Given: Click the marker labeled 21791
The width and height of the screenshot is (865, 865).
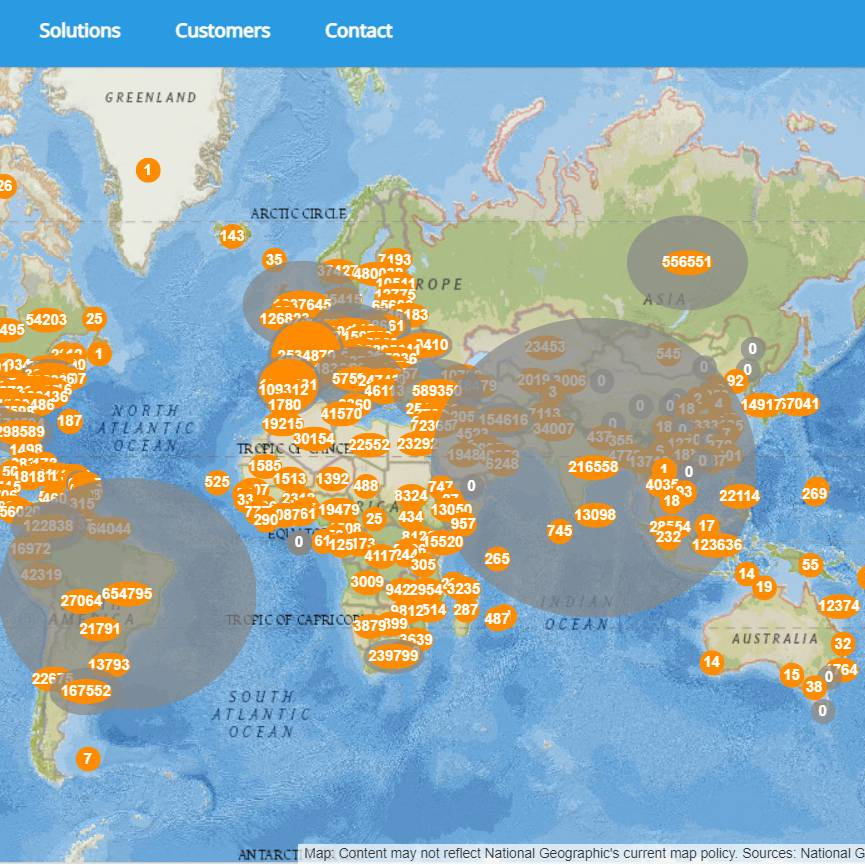Looking at the screenshot, I should 100,629.
